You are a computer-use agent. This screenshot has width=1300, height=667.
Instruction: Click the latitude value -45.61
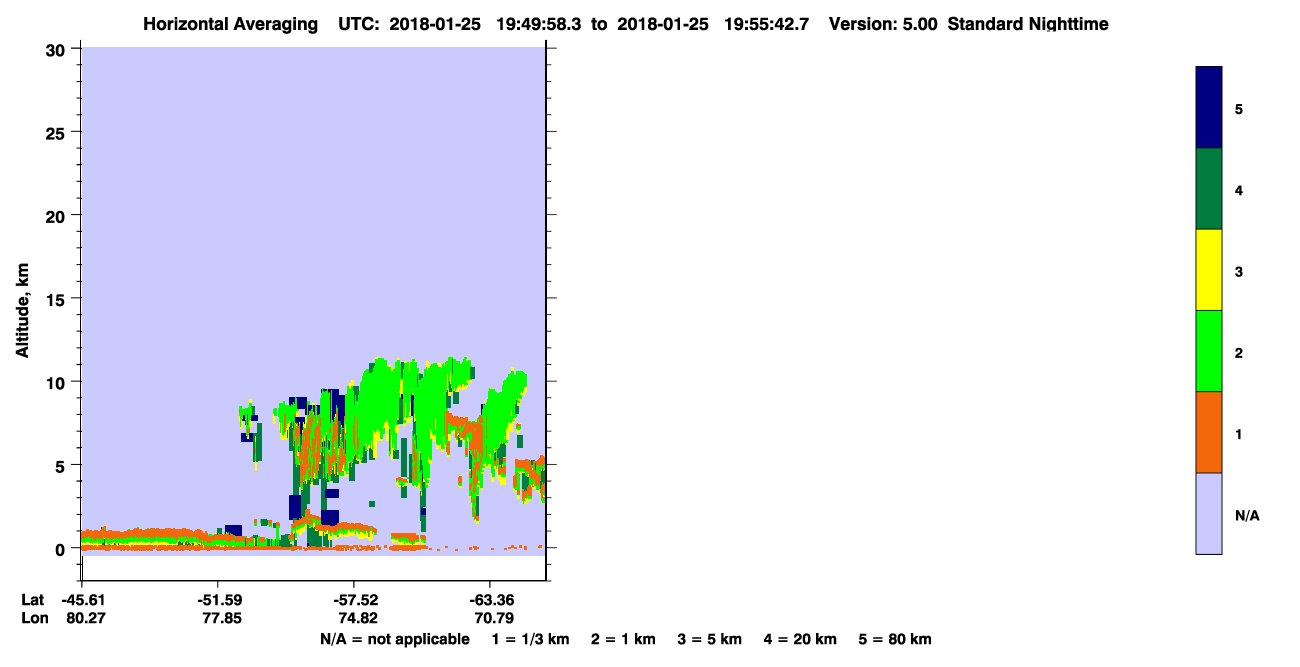pos(82,600)
